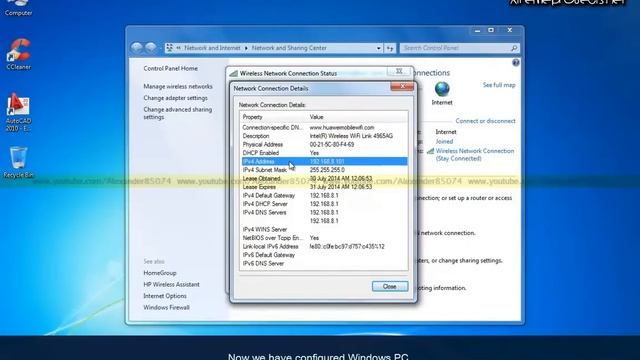Screen dimensions: 640x360
Task: Open the AutoCAD 2010 desktop shortcut
Action: click(x=18, y=112)
